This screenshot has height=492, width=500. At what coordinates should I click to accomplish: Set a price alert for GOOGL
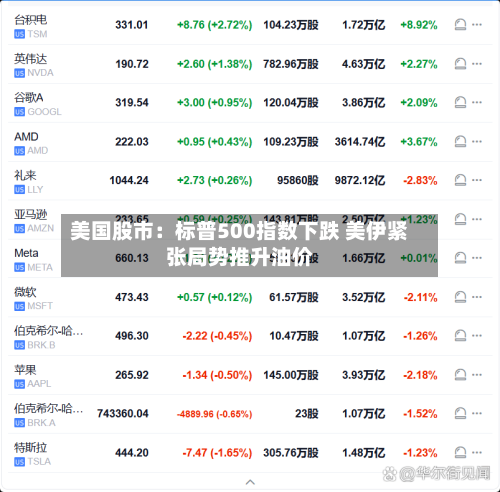point(460,102)
